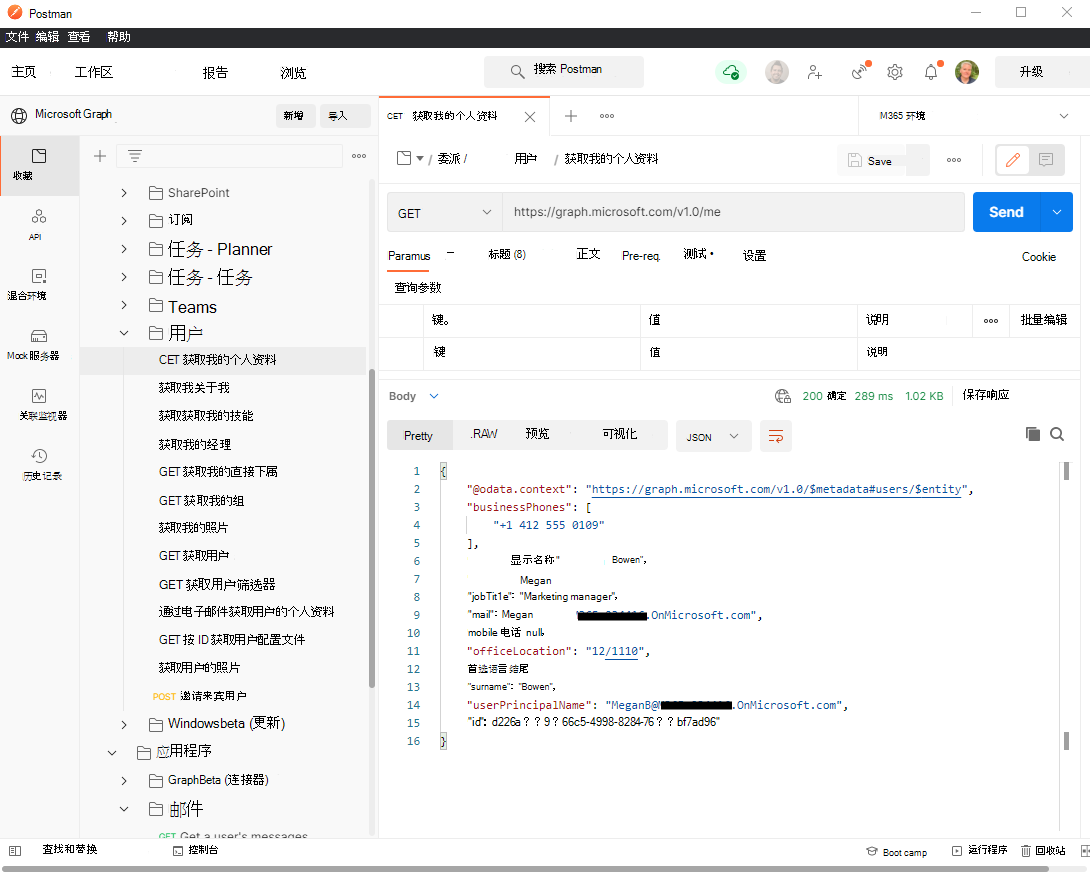
Task: Open the 帮助 menu
Action: [x=119, y=37]
